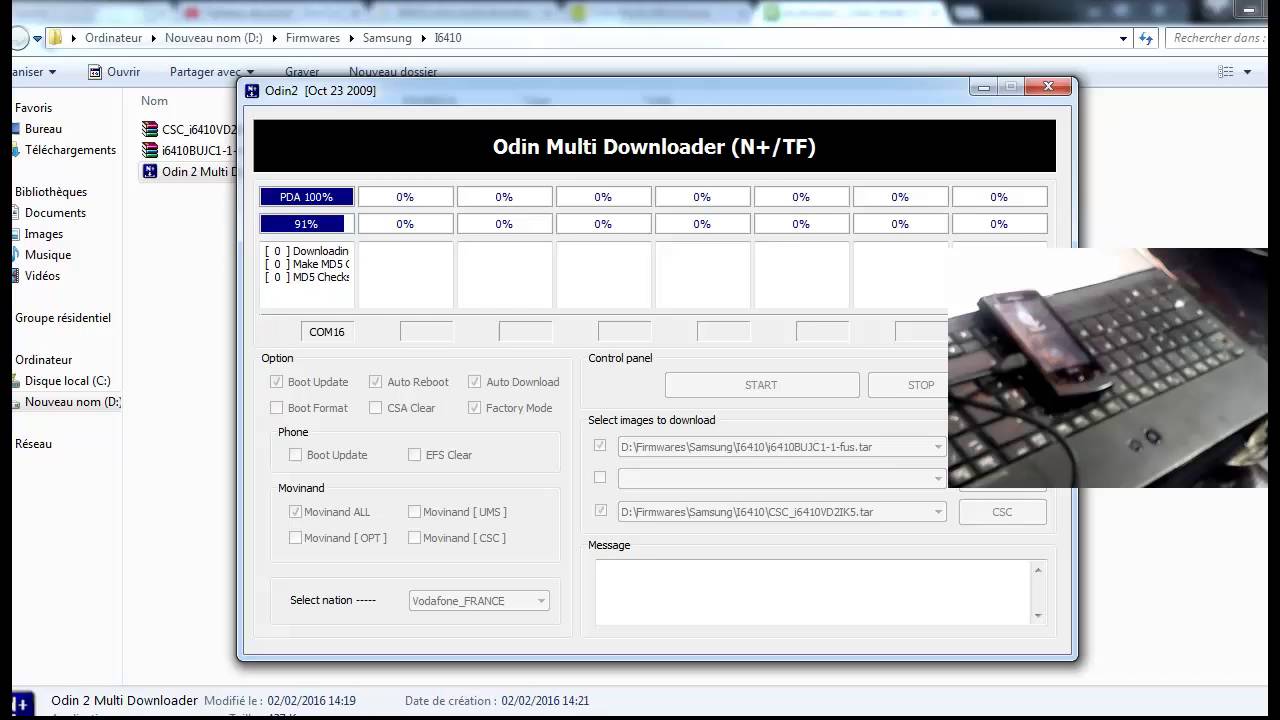Screen dimensions: 1280x720
Task: Toggle Auto Reboot checkbox
Action: (x=375, y=382)
